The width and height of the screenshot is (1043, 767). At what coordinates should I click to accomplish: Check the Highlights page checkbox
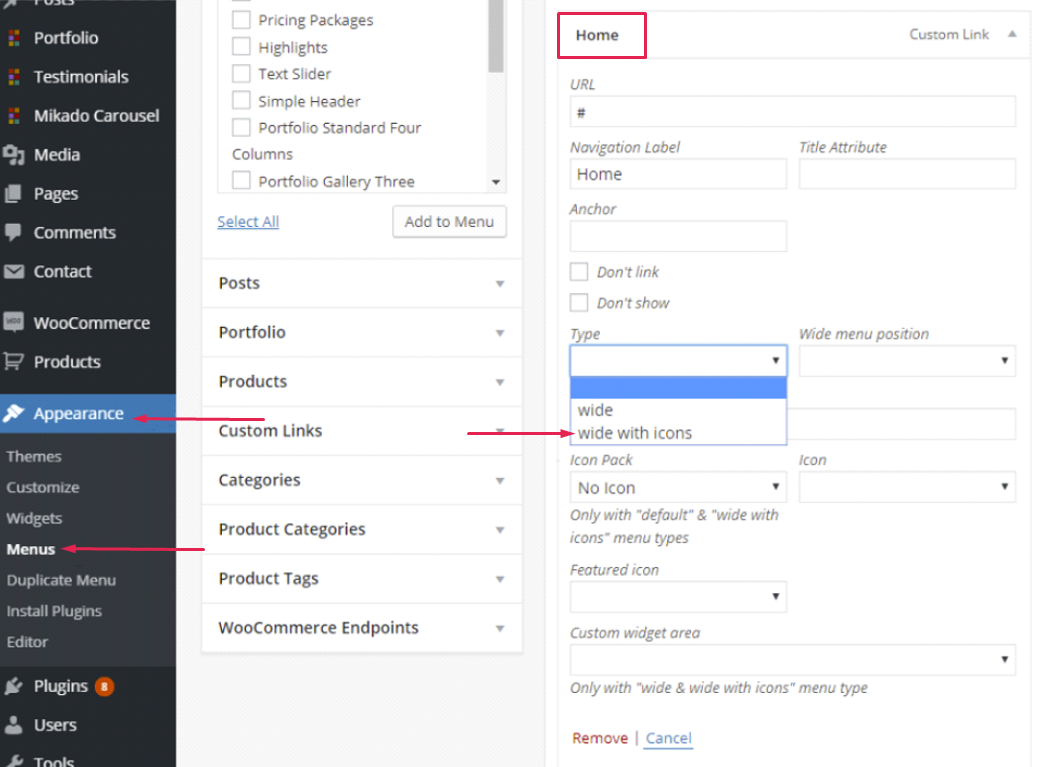[241, 47]
